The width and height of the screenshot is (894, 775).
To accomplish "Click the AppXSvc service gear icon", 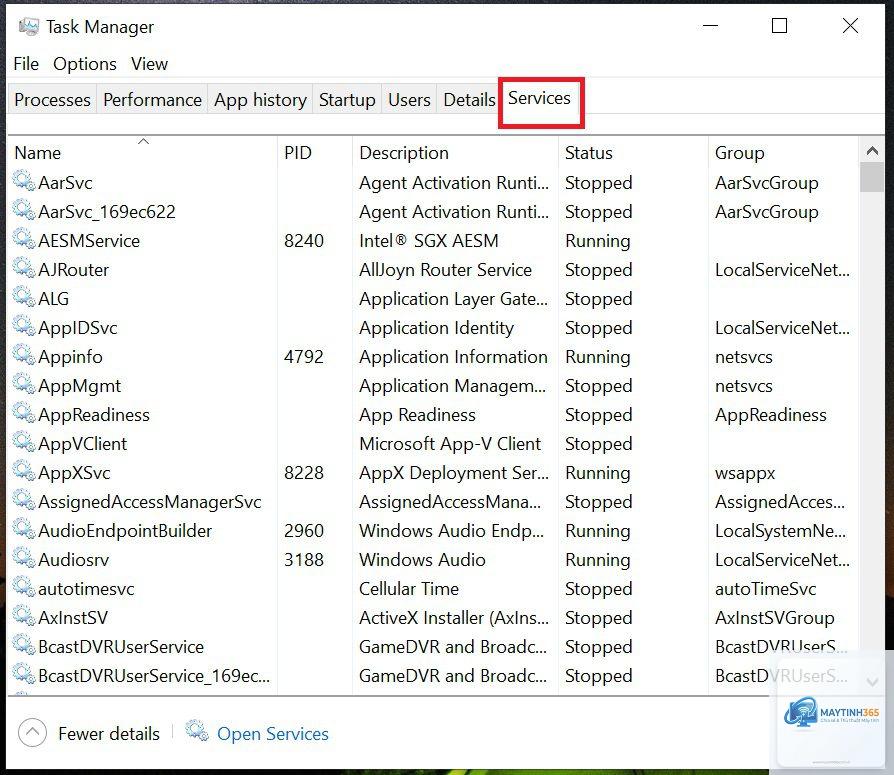I will click(24, 472).
